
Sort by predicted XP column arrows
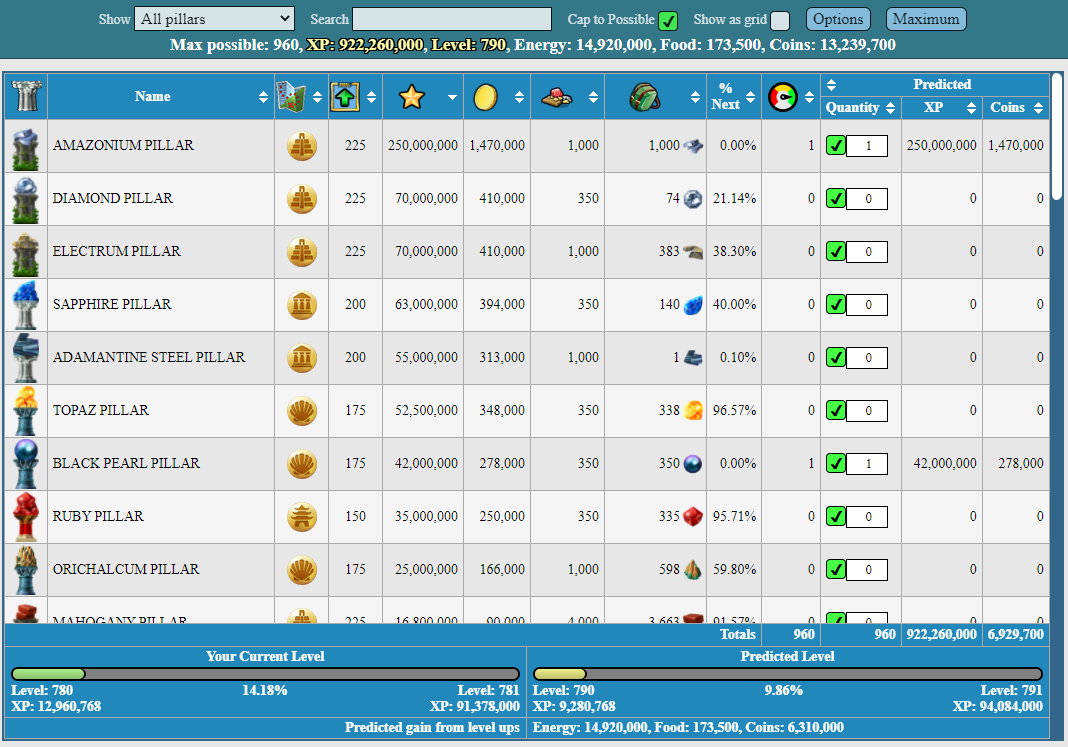coord(971,108)
